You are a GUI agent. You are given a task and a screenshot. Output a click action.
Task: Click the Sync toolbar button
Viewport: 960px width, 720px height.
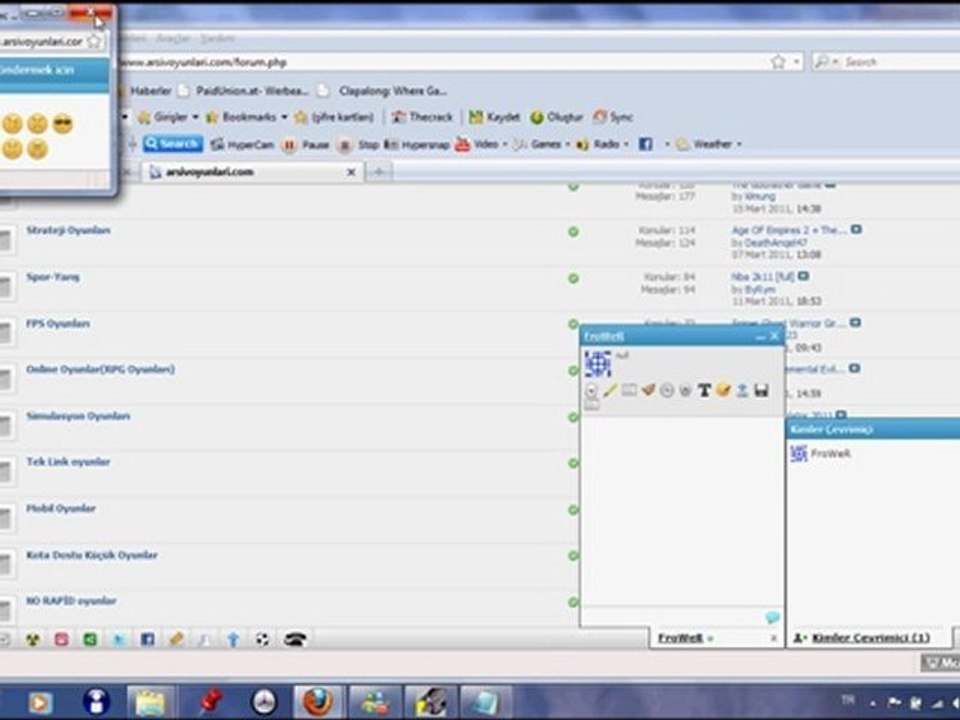(613, 117)
